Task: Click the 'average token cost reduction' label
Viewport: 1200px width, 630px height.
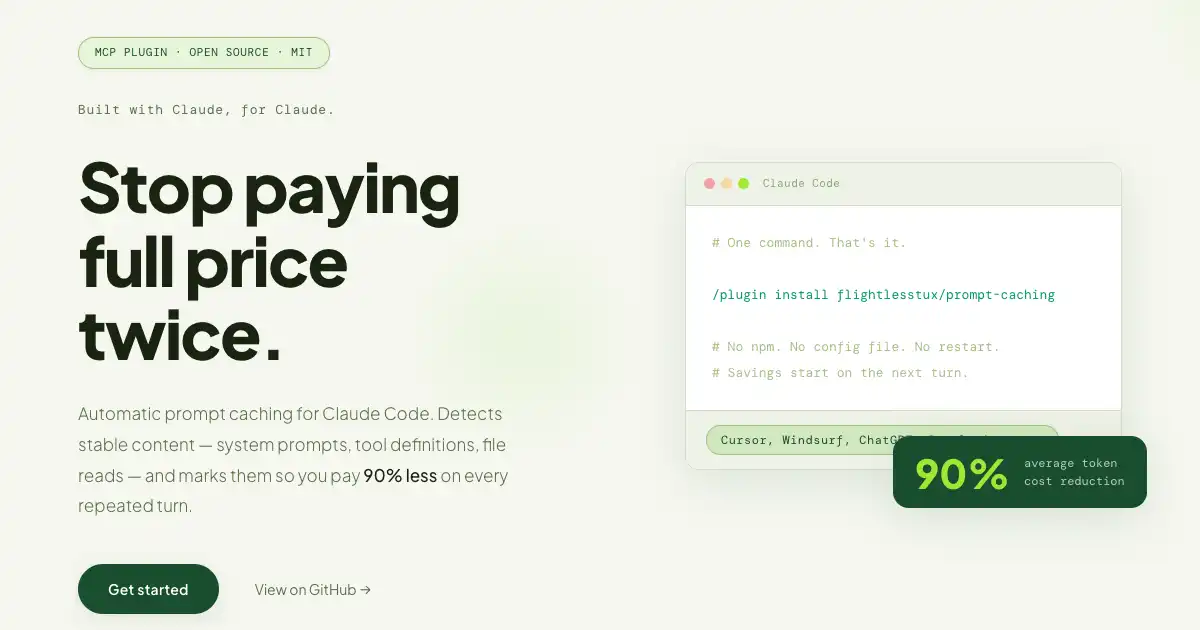Action: 1074,473
